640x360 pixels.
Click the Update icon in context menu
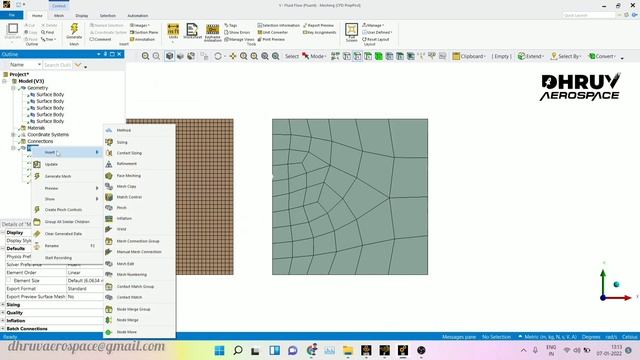point(37,164)
